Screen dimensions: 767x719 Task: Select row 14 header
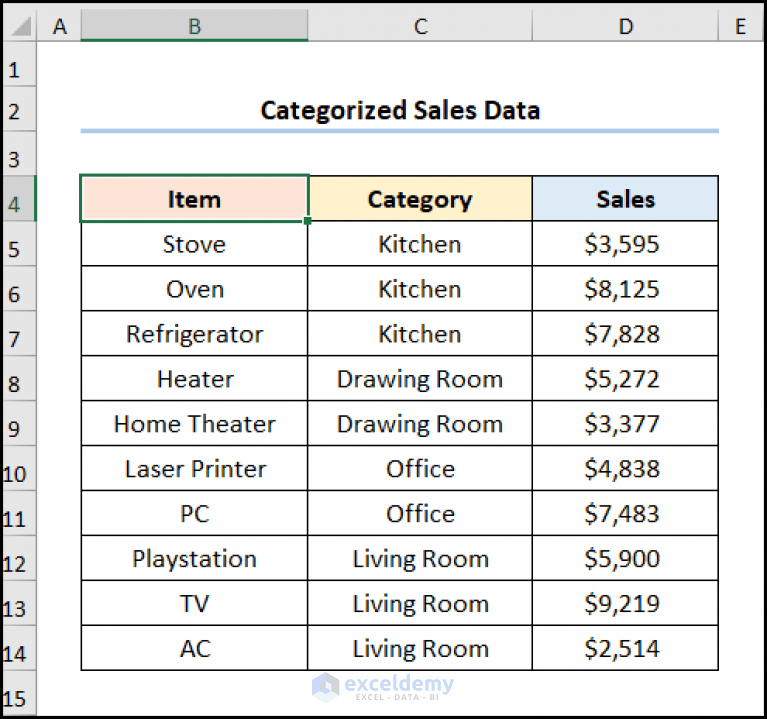click(19, 649)
